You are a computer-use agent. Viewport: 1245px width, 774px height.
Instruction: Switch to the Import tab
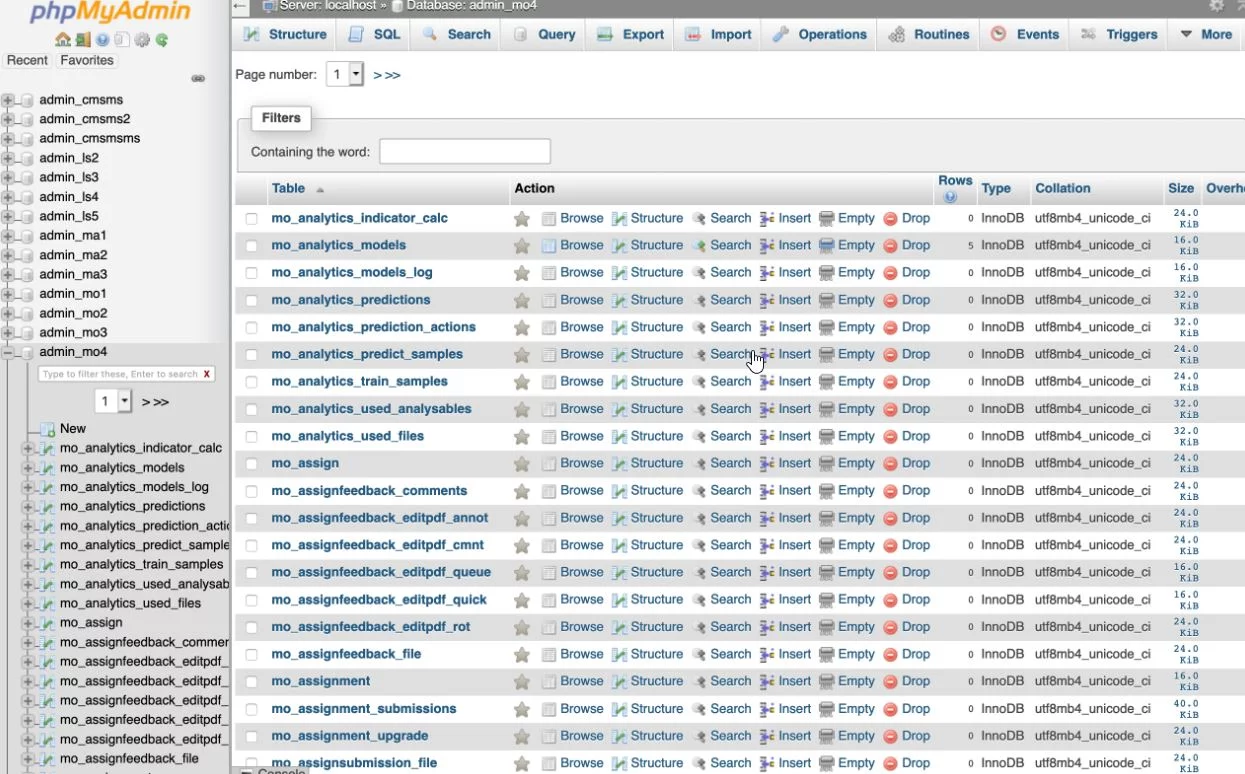[x=718, y=34]
